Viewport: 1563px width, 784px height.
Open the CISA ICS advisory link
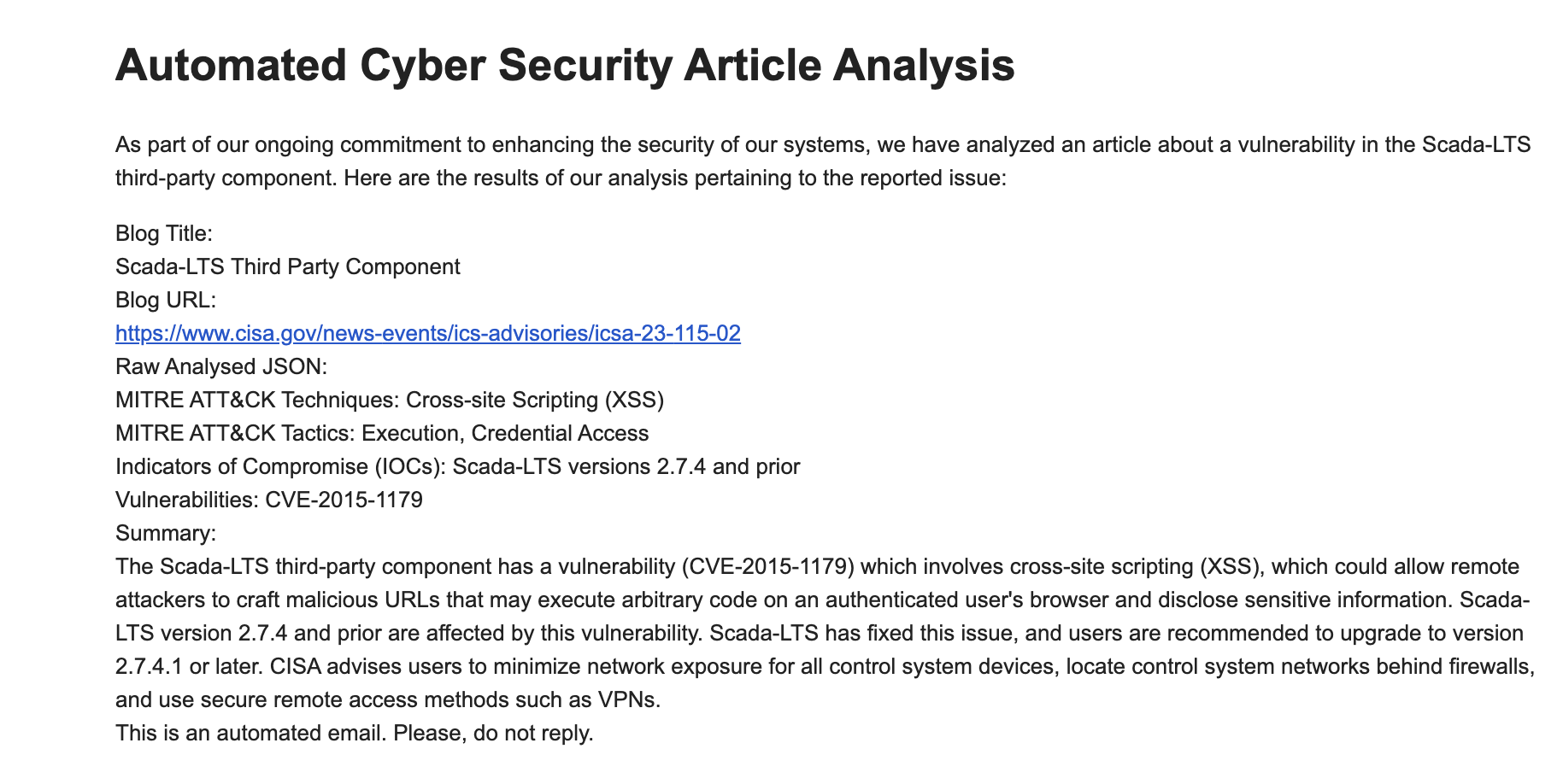427,333
